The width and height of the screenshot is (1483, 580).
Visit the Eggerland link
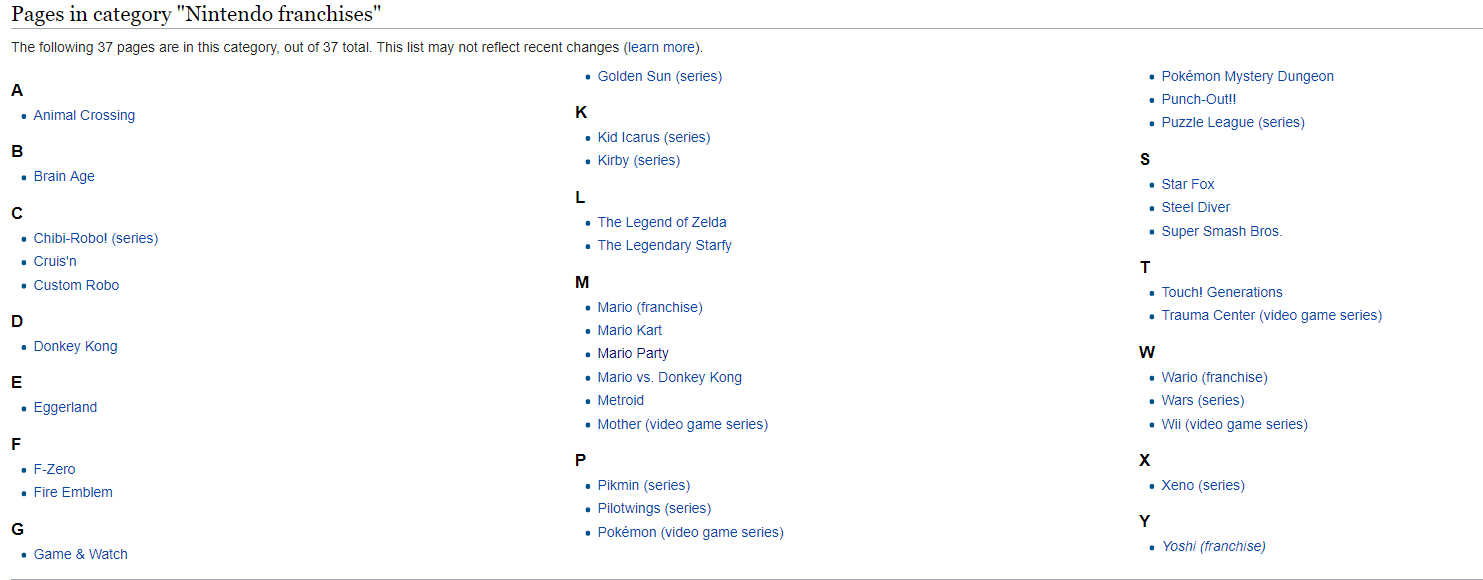pos(65,407)
